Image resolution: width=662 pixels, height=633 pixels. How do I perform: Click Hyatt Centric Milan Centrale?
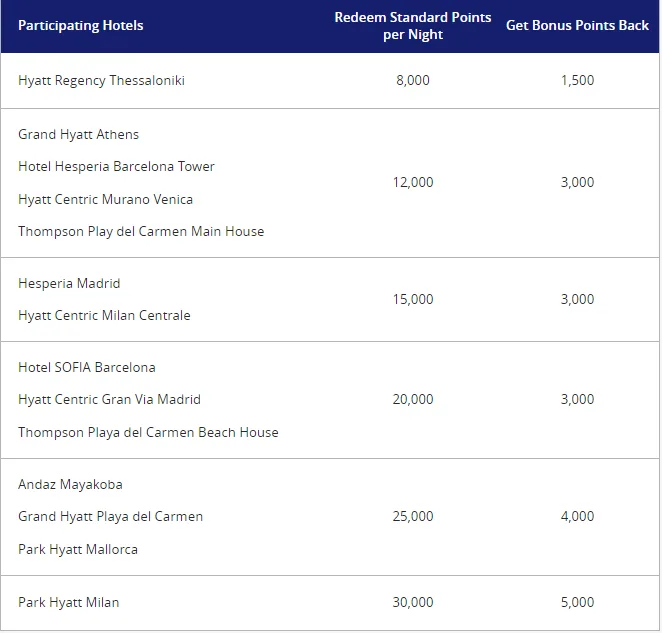104,315
